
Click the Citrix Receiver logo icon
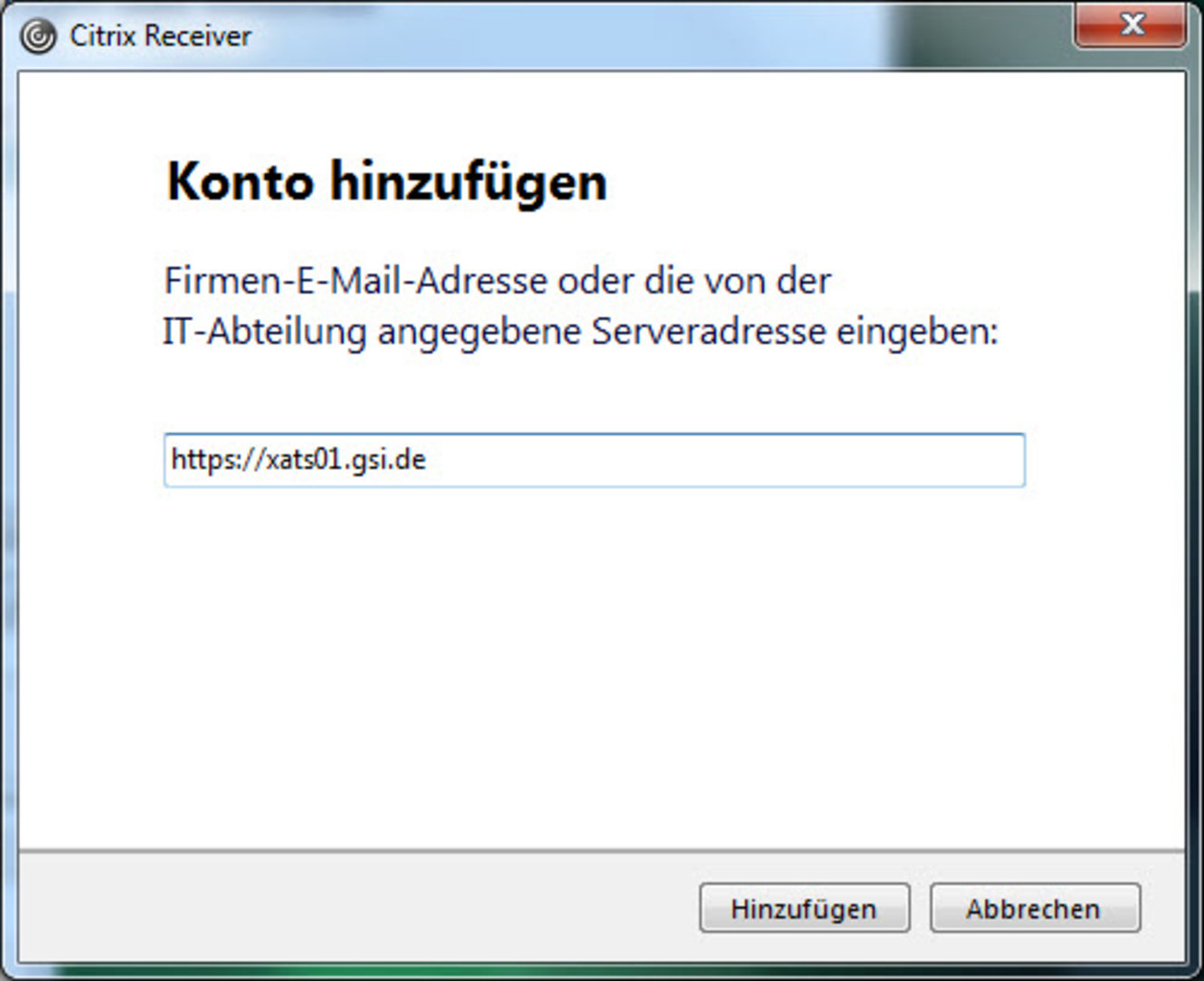point(38,36)
